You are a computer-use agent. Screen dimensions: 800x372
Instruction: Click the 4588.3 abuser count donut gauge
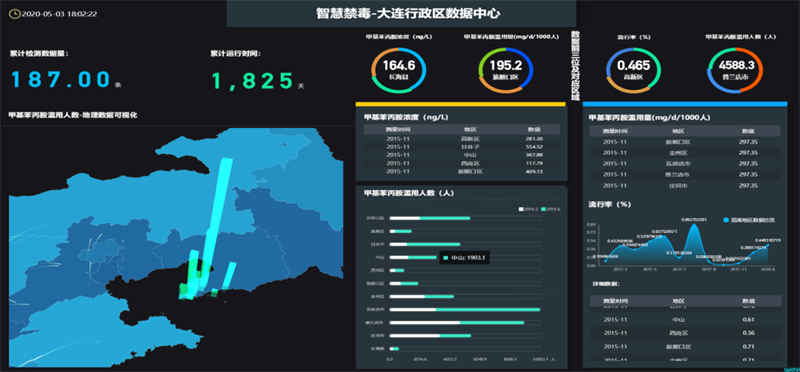pyautogui.click(x=735, y=70)
